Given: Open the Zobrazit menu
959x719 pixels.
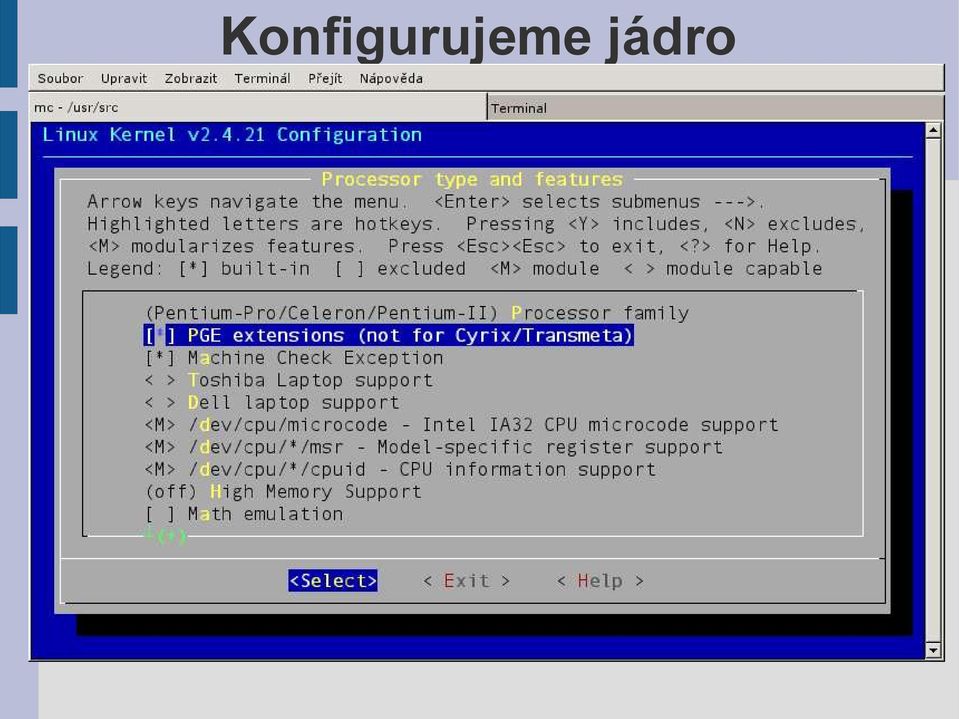Looking at the screenshot, I should click(190, 78).
